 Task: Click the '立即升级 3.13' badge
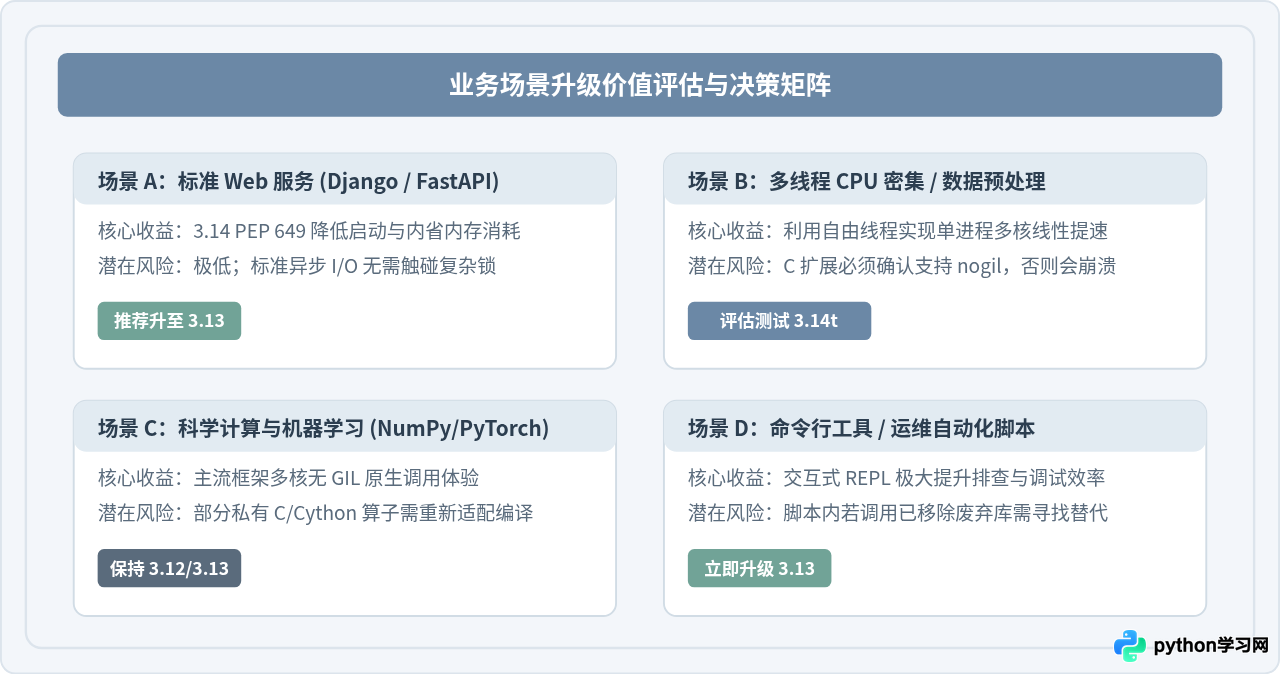coord(759,568)
